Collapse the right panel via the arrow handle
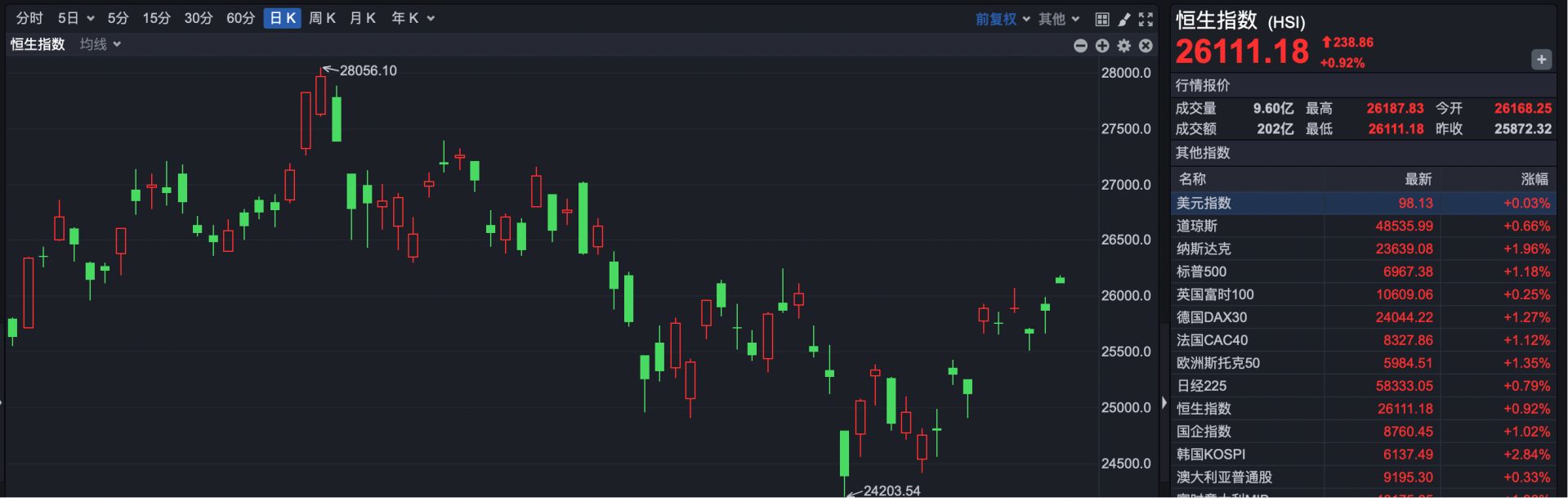 tap(1164, 402)
